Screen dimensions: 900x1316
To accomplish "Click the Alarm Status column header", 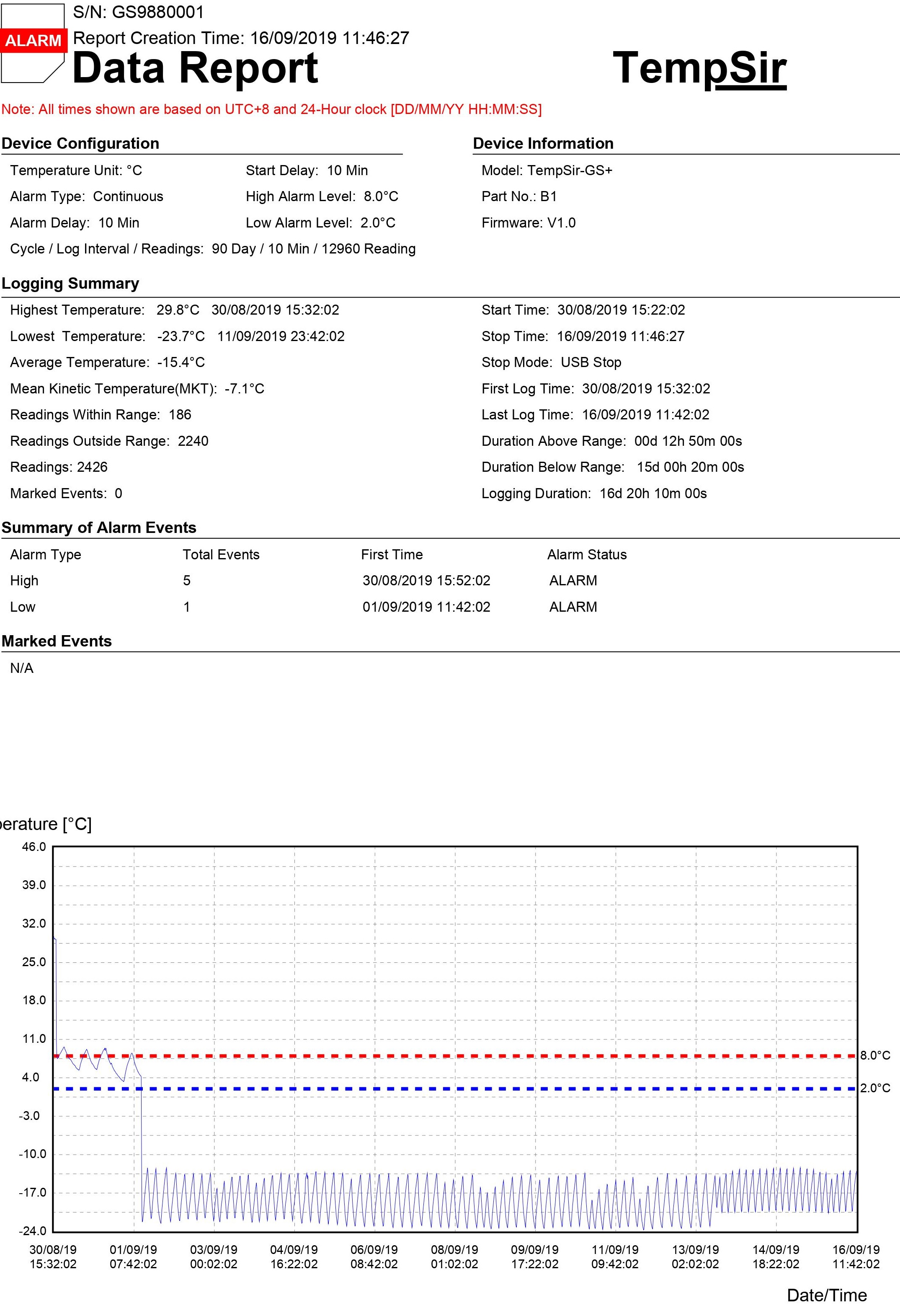I will (x=587, y=554).
